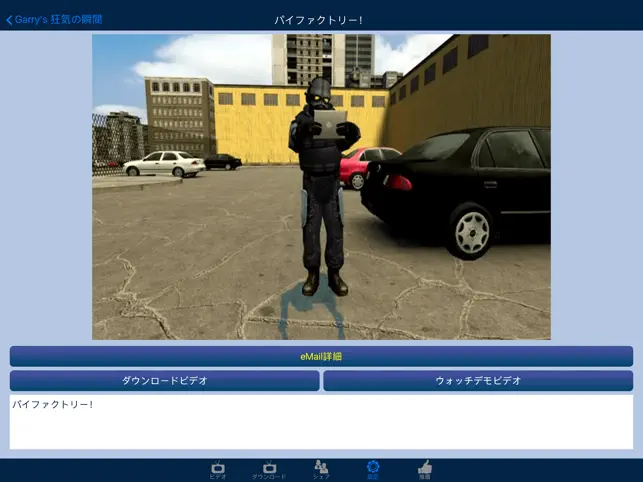Open the ダウンロード tab in bottom bar
This screenshot has width=643, height=482.
[269, 470]
